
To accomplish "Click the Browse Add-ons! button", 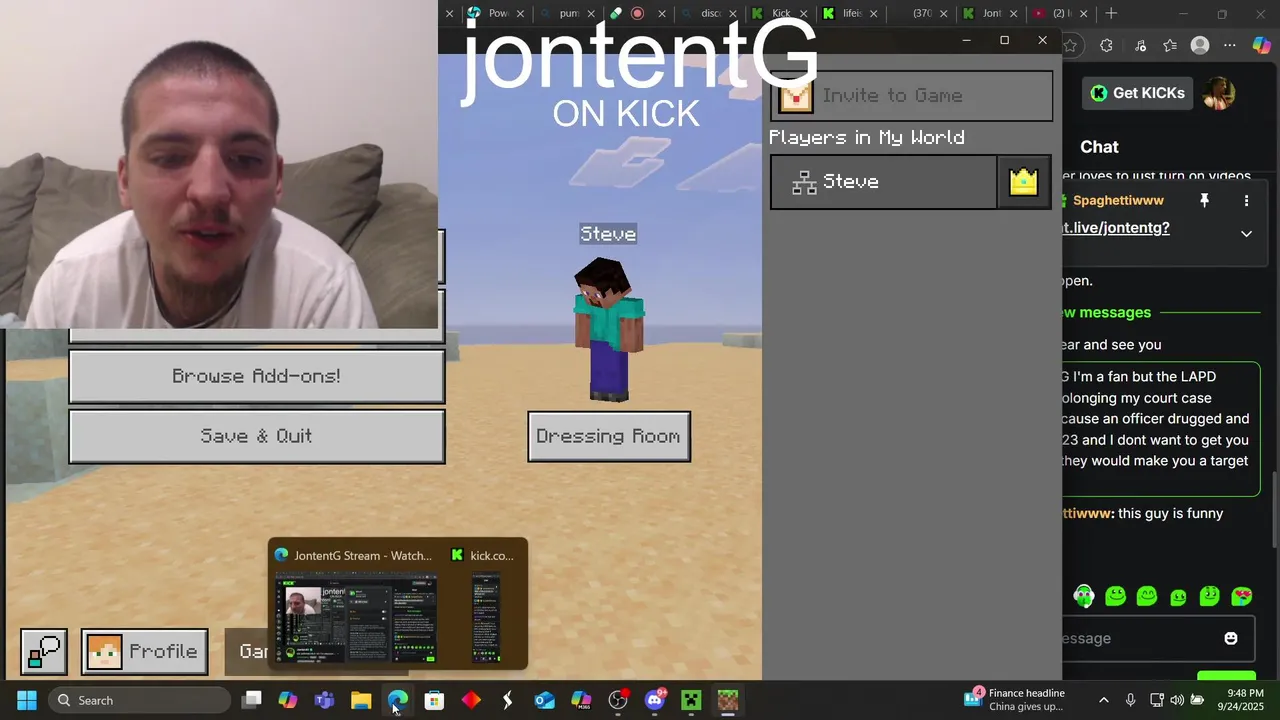I will (x=257, y=377).
